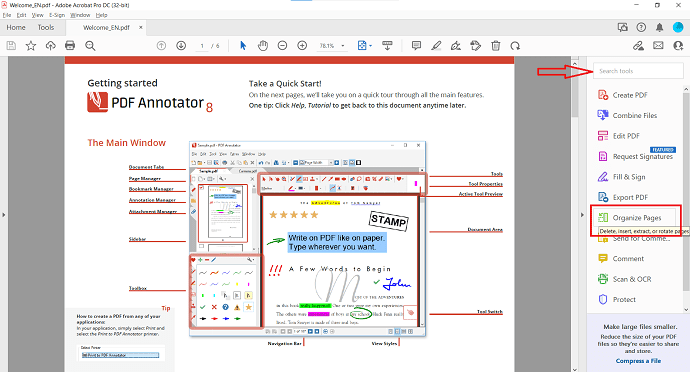Click the share link icon
The width and height of the screenshot is (690, 372).
639,46
